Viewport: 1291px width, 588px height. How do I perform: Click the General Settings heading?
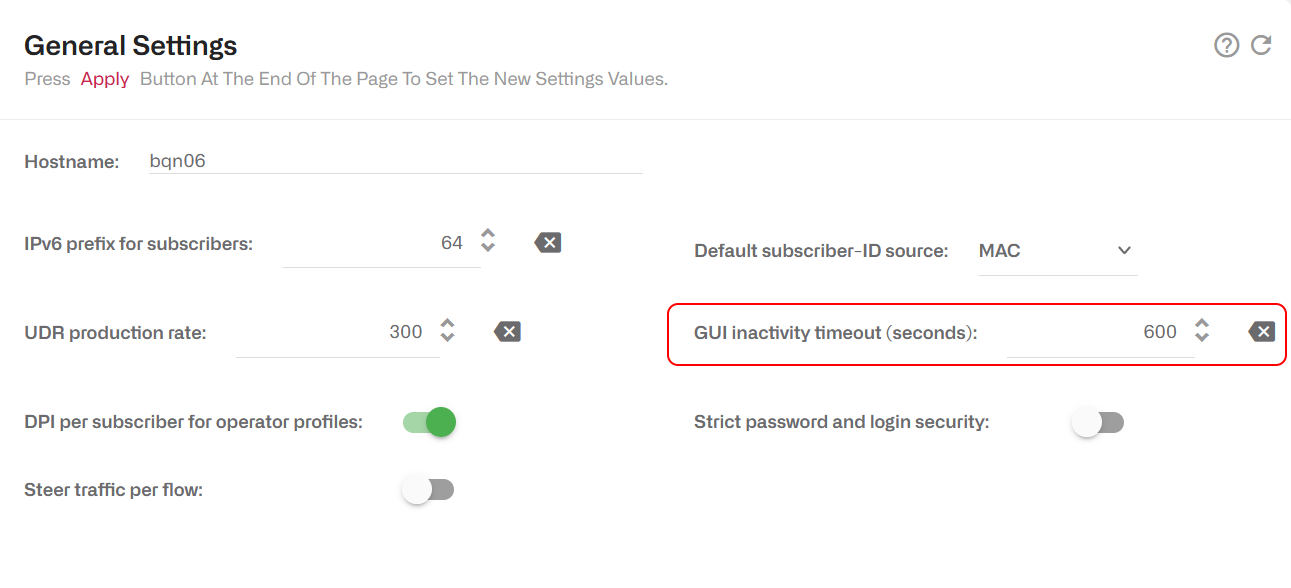(130, 45)
